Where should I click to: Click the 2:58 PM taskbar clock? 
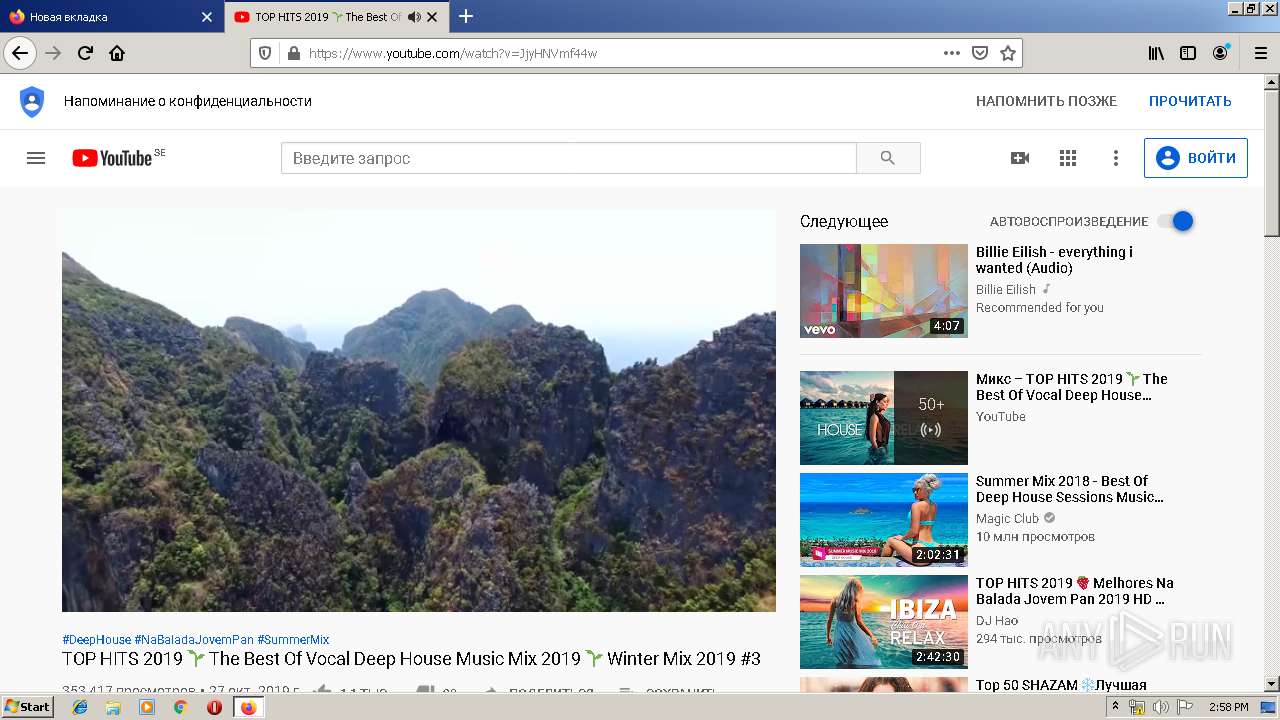pyautogui.click(x=1228, y=707)
